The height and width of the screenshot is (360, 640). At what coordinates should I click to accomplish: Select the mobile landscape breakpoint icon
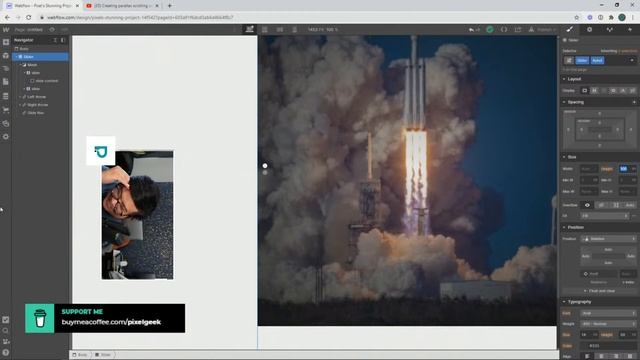pos(280,29)
